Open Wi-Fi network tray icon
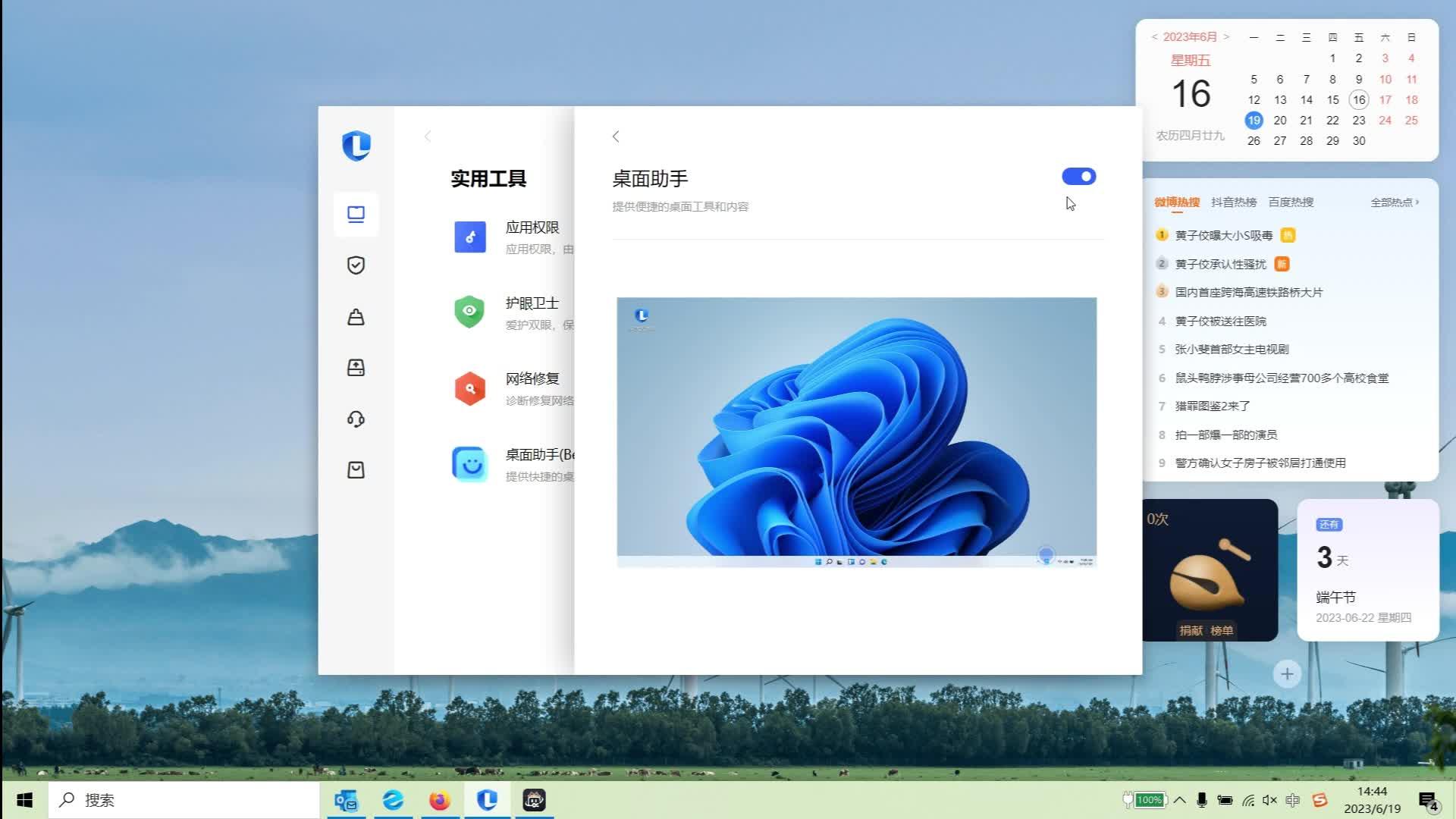Screen dimensions: 1456x819 tap(1248, 800)
